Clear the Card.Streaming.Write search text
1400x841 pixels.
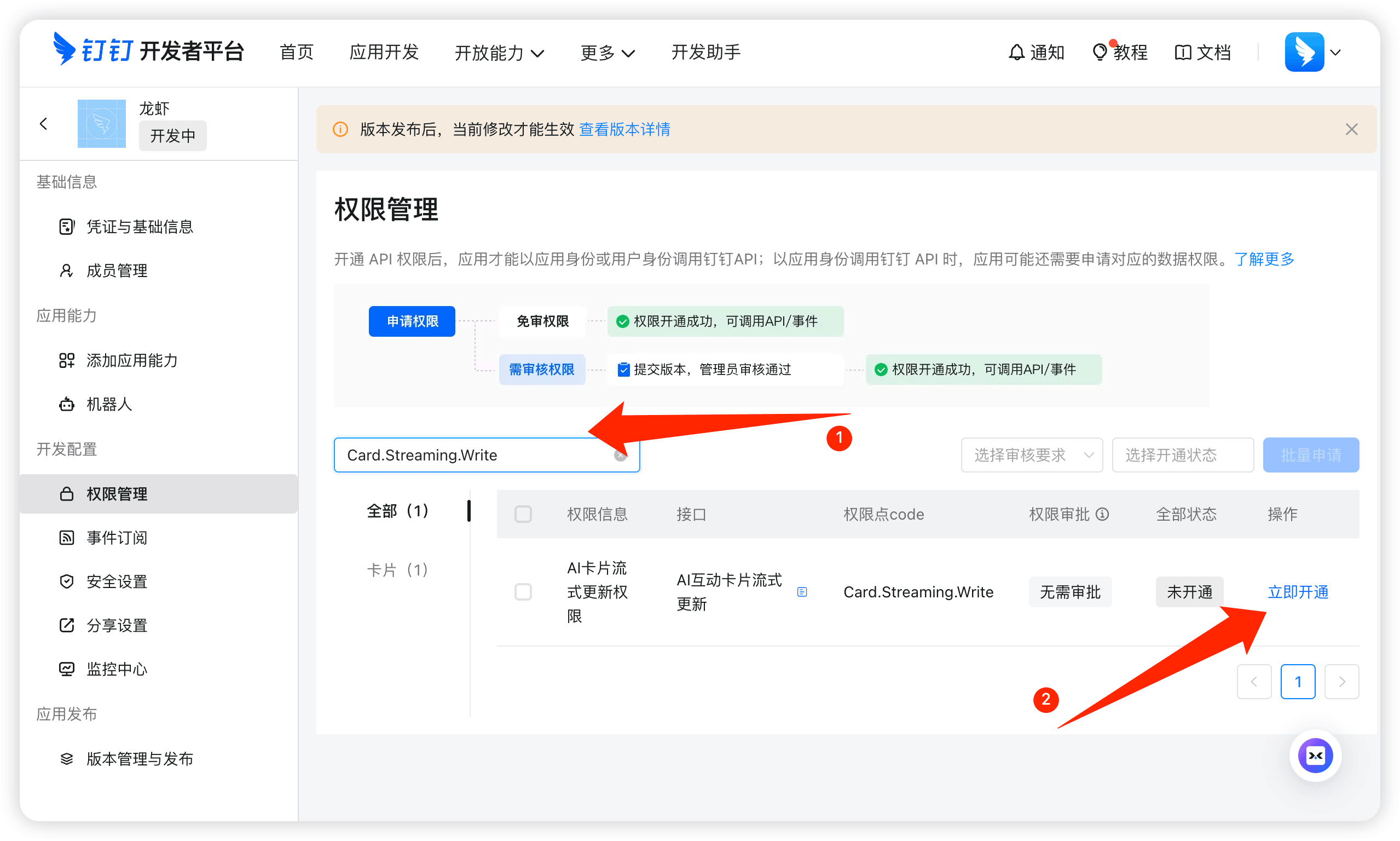620,455
